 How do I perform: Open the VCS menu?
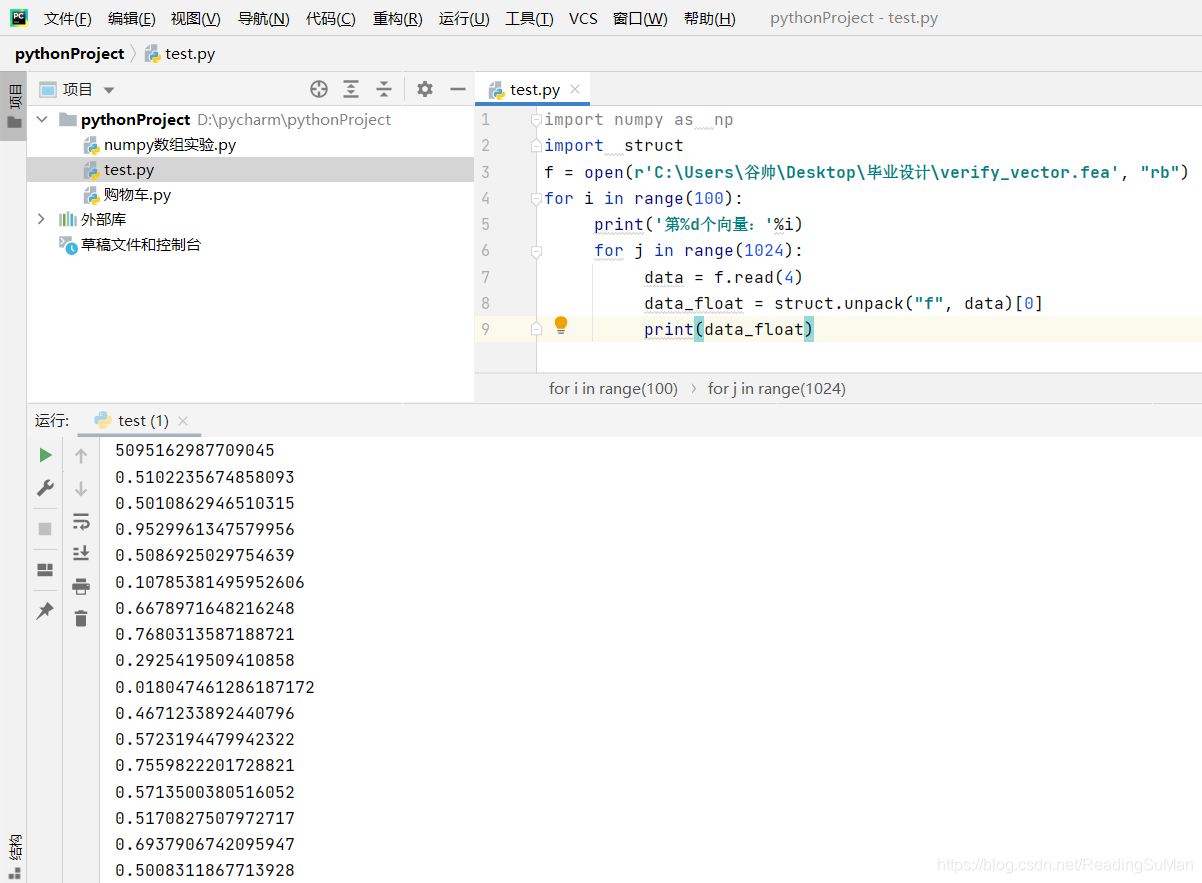(x=583, y=19)
